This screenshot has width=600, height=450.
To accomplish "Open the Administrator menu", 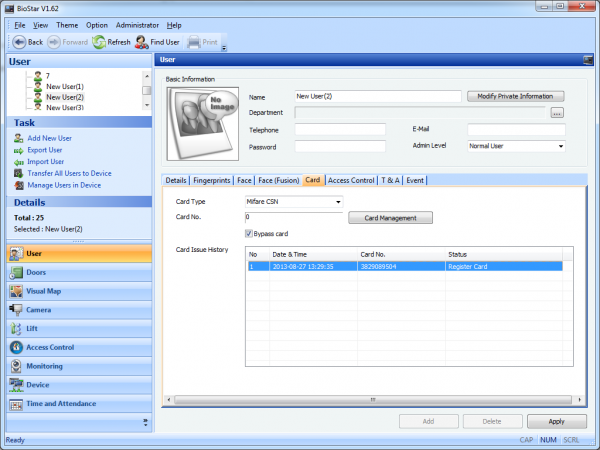I will pyautogui.click(x=137, y=24).
